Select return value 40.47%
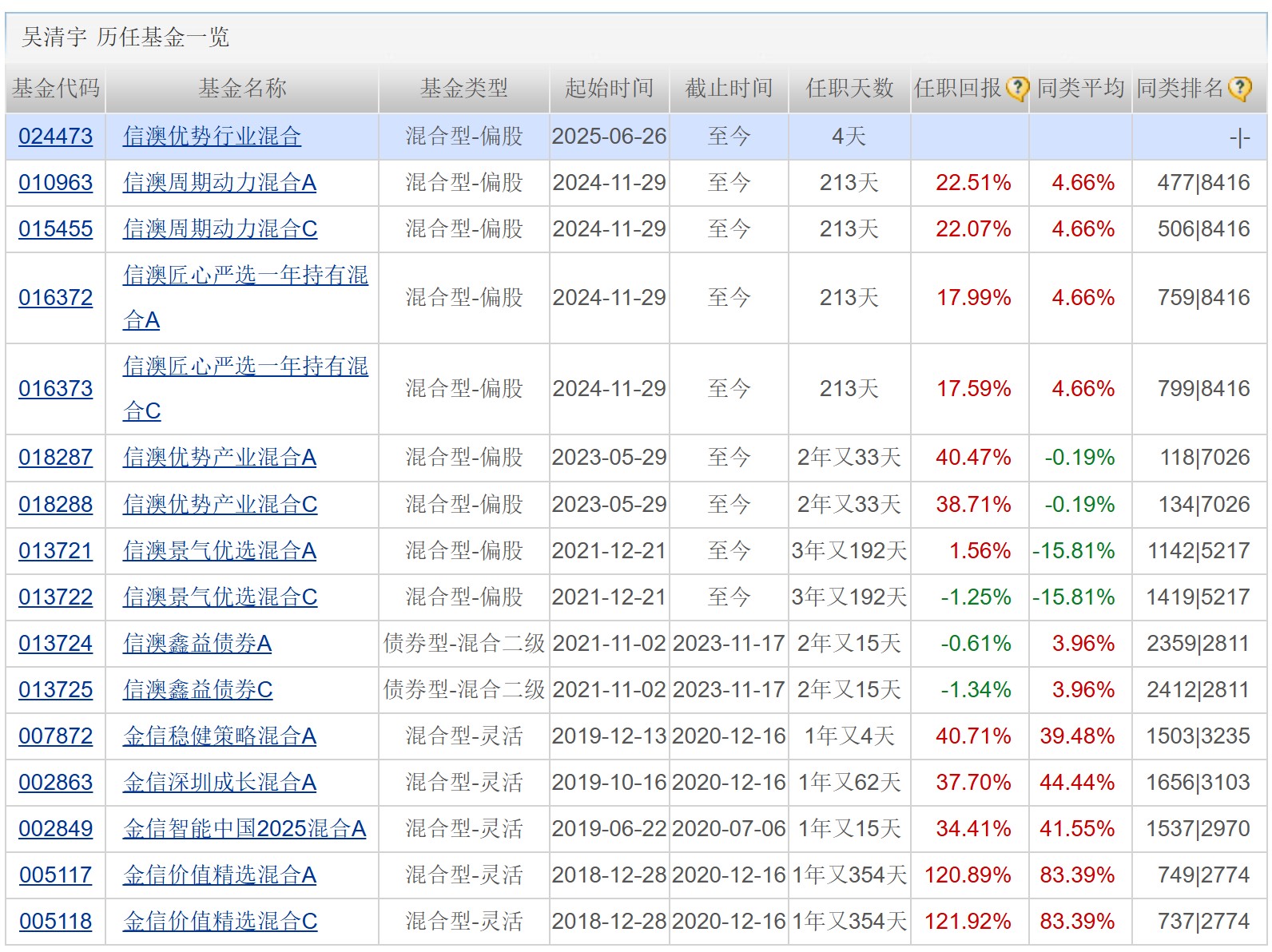Screen dimensions: 1272x952 [x=973, y=458]
